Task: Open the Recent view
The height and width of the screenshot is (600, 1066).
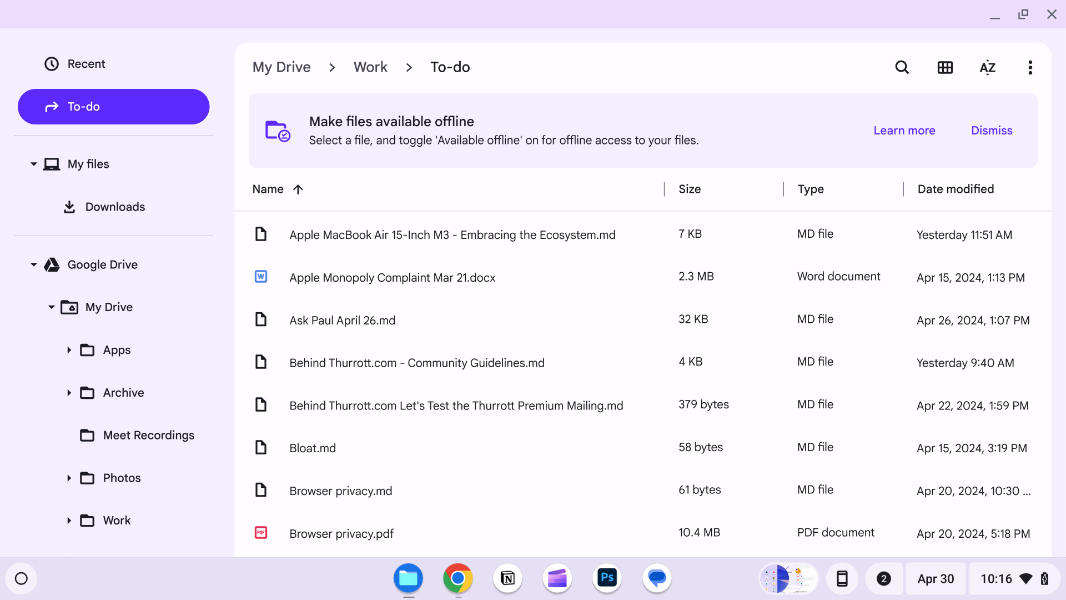Action: pos(75,63)
